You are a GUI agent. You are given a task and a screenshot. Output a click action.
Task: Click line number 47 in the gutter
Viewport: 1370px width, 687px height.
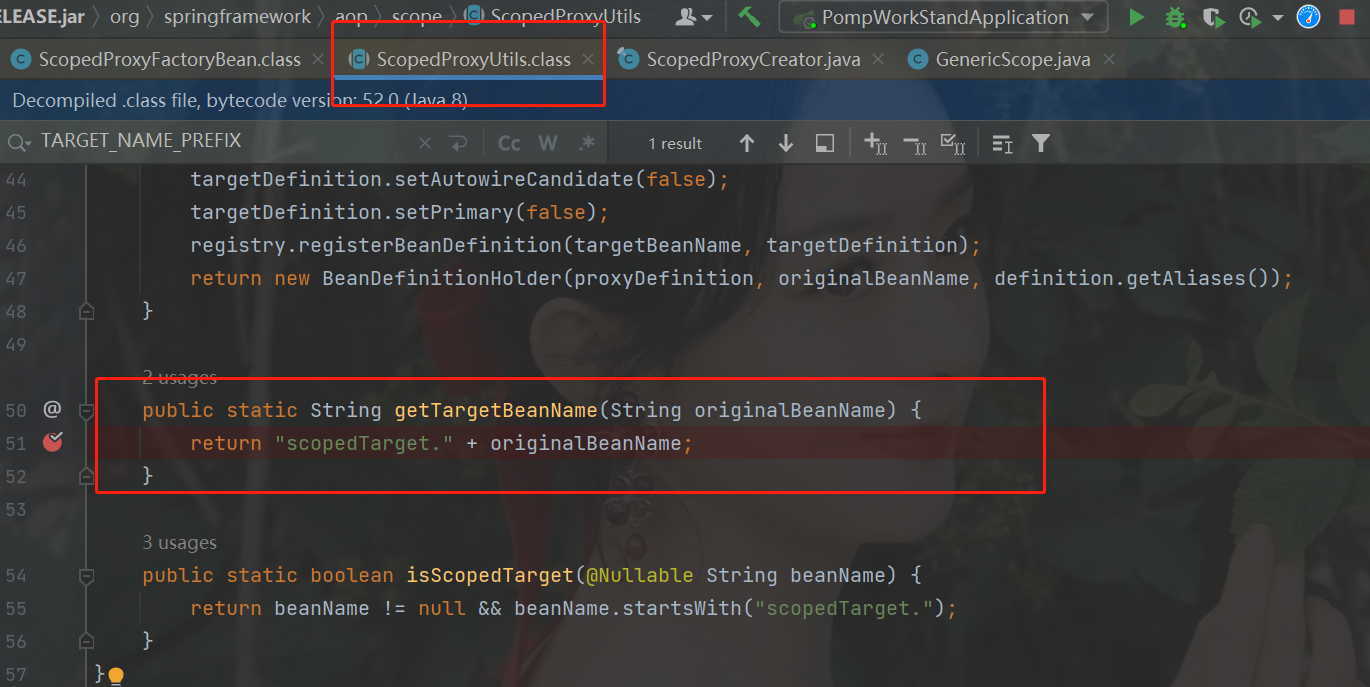pyautogui.click(x=16, y=278)
